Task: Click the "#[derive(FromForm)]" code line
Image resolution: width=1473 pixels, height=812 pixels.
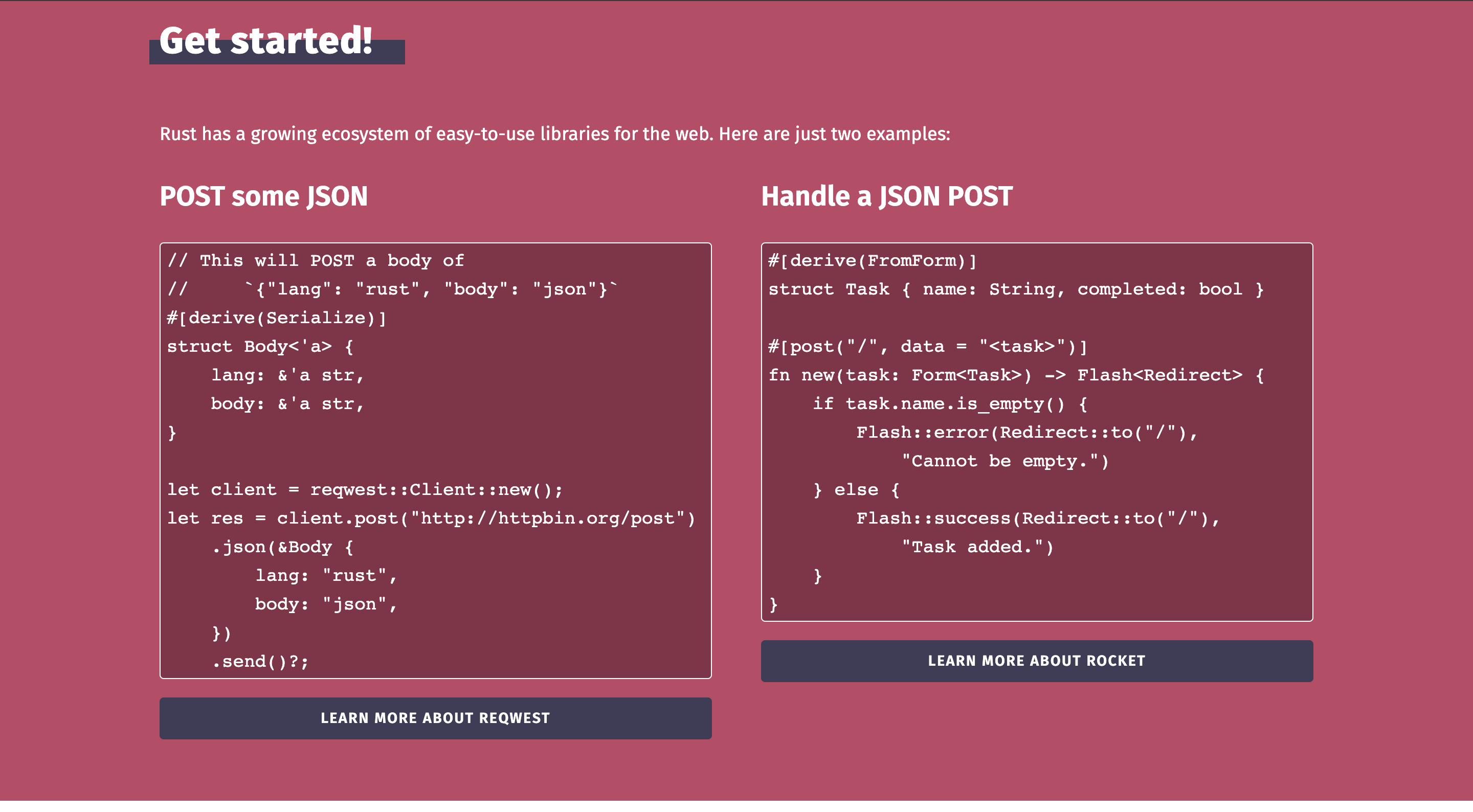Action: 873,261
